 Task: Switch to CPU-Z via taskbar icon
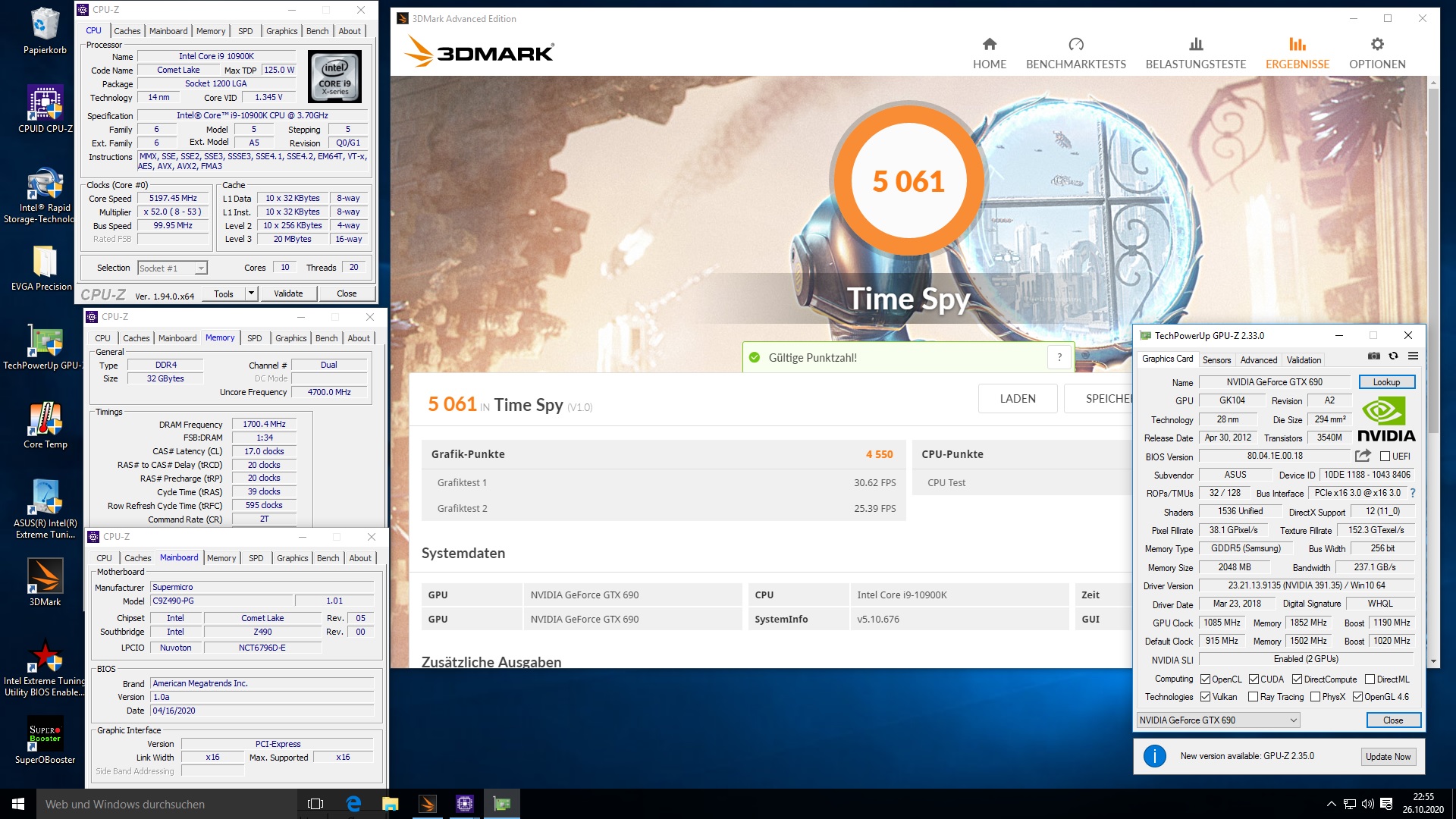point(465,804)
